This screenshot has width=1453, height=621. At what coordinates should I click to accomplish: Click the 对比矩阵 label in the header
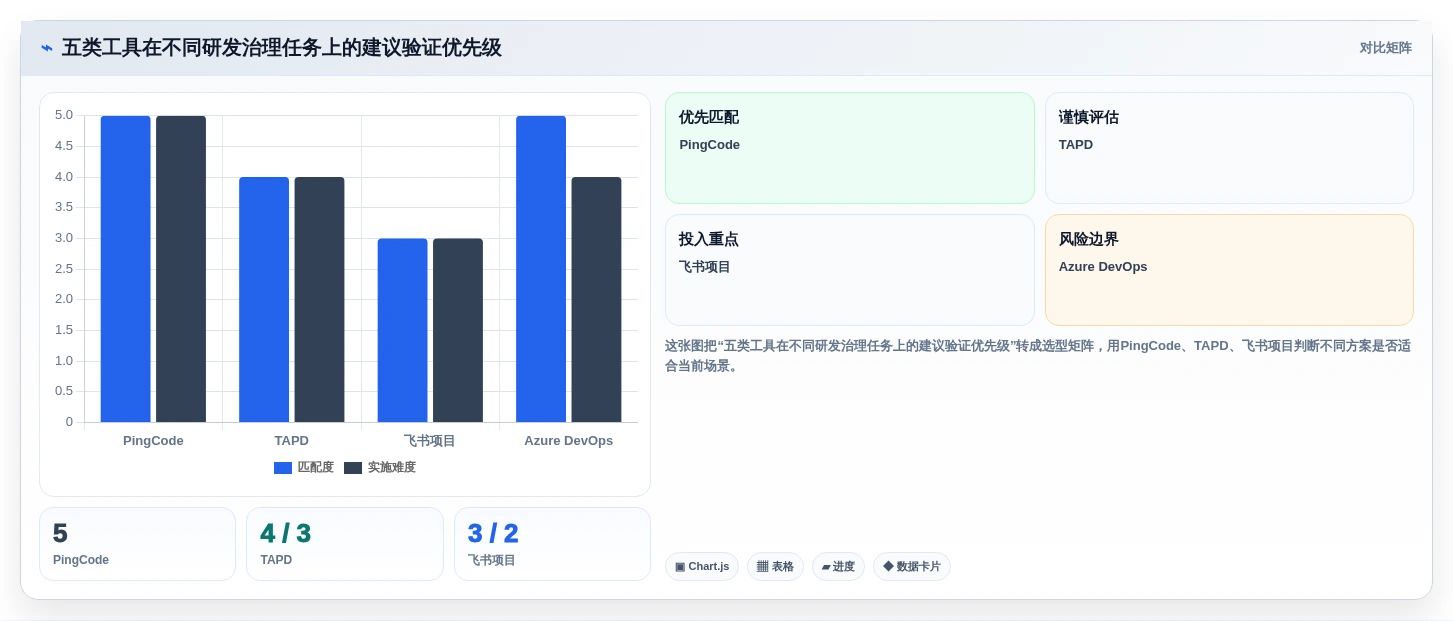(x=1385, y=48)
